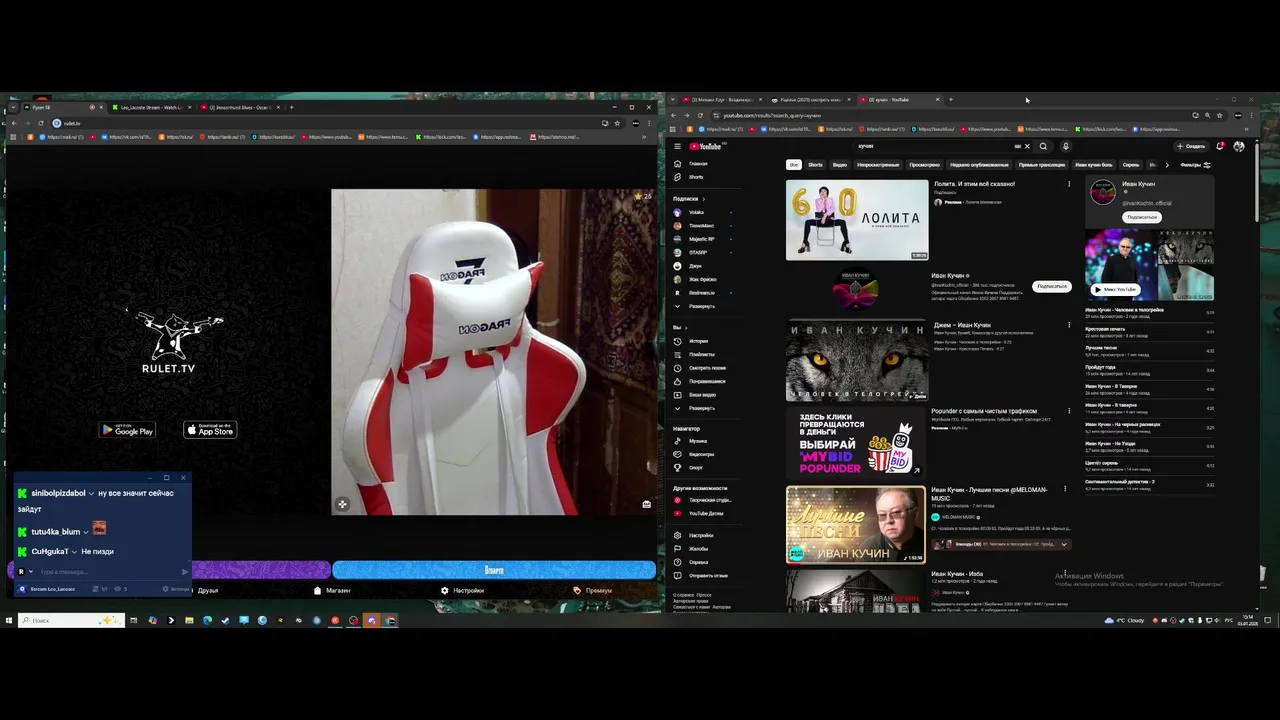
Task: Bookmark the YouTube page with the star icon
Action: point(1219,115)
